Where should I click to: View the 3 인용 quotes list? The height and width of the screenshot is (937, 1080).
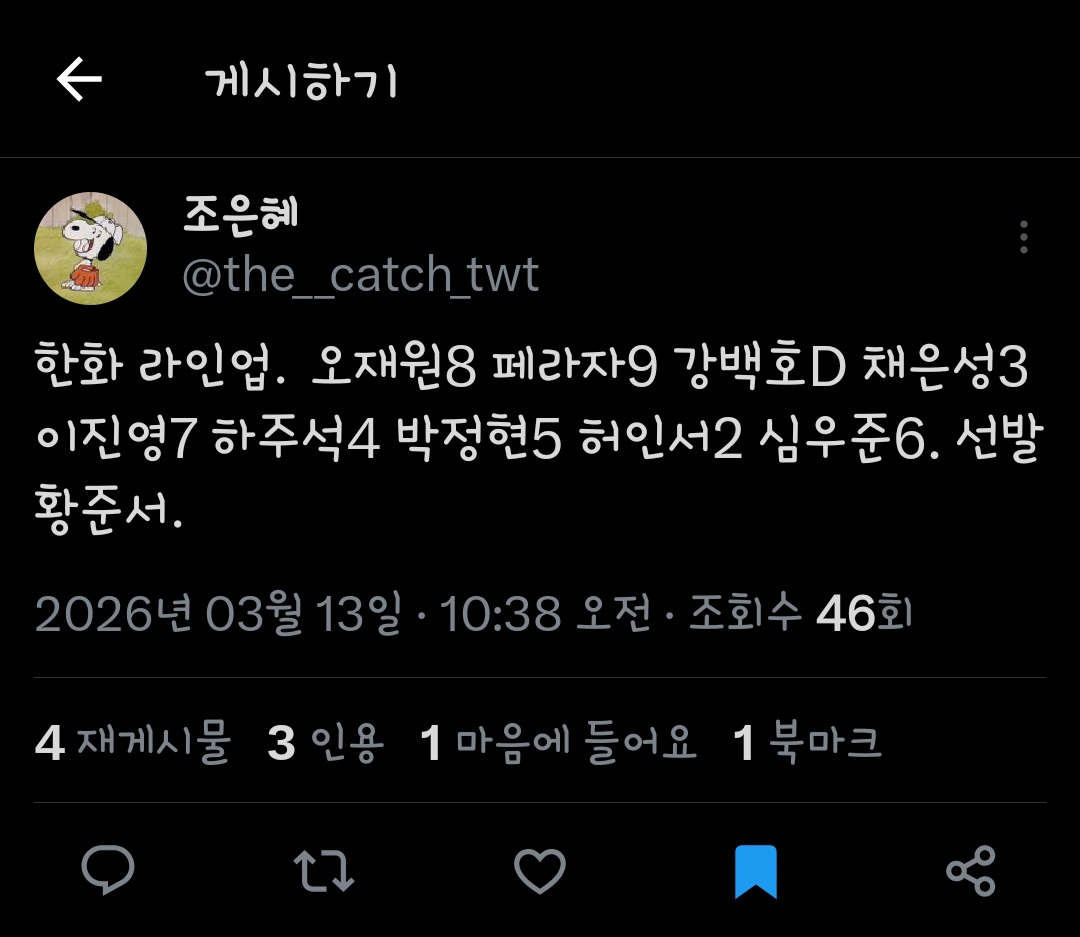coord(325,742)
